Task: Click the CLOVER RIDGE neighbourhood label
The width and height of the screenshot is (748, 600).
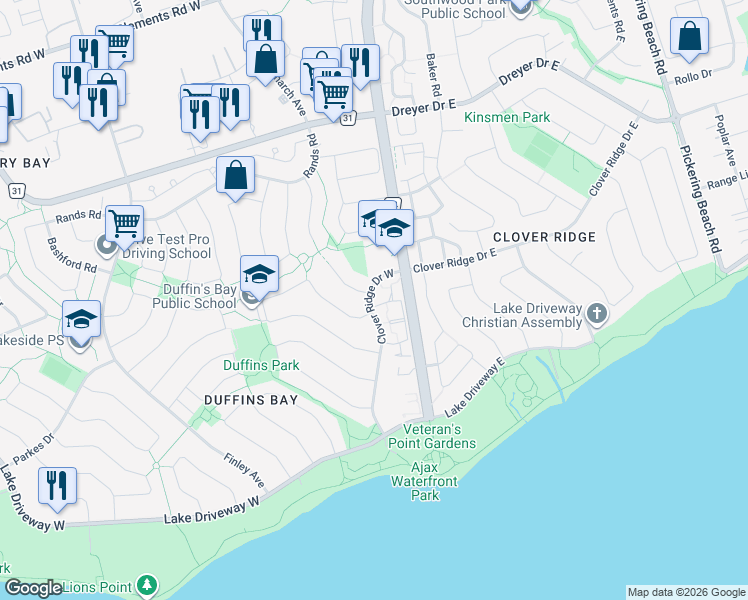Action: [544, 237]
